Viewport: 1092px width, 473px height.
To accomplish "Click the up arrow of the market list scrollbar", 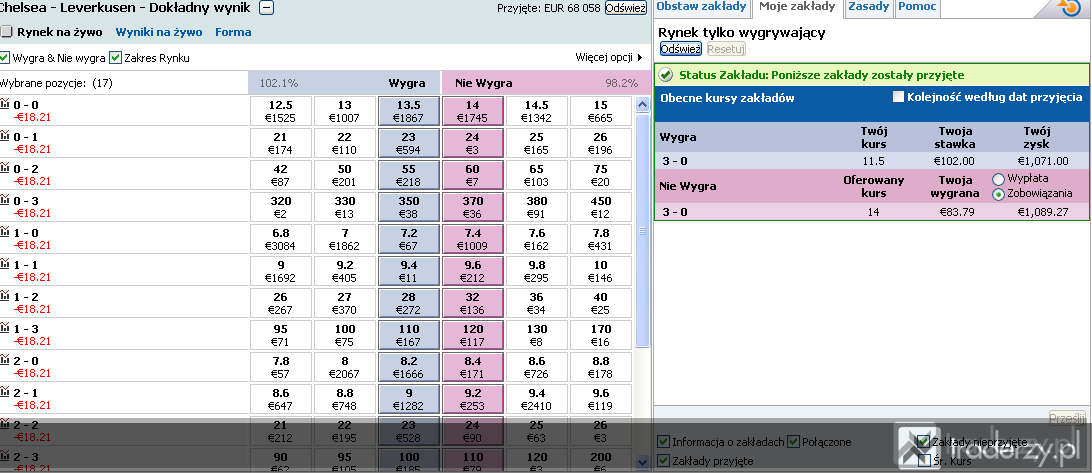I will (x=642, y=106).
